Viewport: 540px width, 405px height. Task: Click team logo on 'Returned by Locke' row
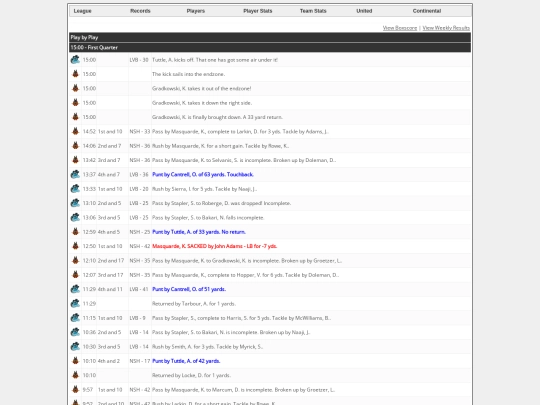(x=75, y=375)
